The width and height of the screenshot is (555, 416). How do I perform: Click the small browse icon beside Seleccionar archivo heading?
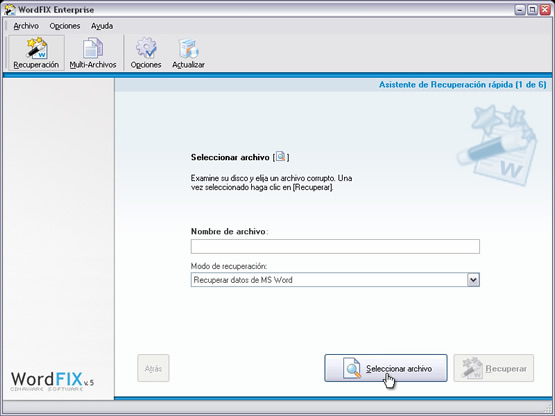pos(281,156)
